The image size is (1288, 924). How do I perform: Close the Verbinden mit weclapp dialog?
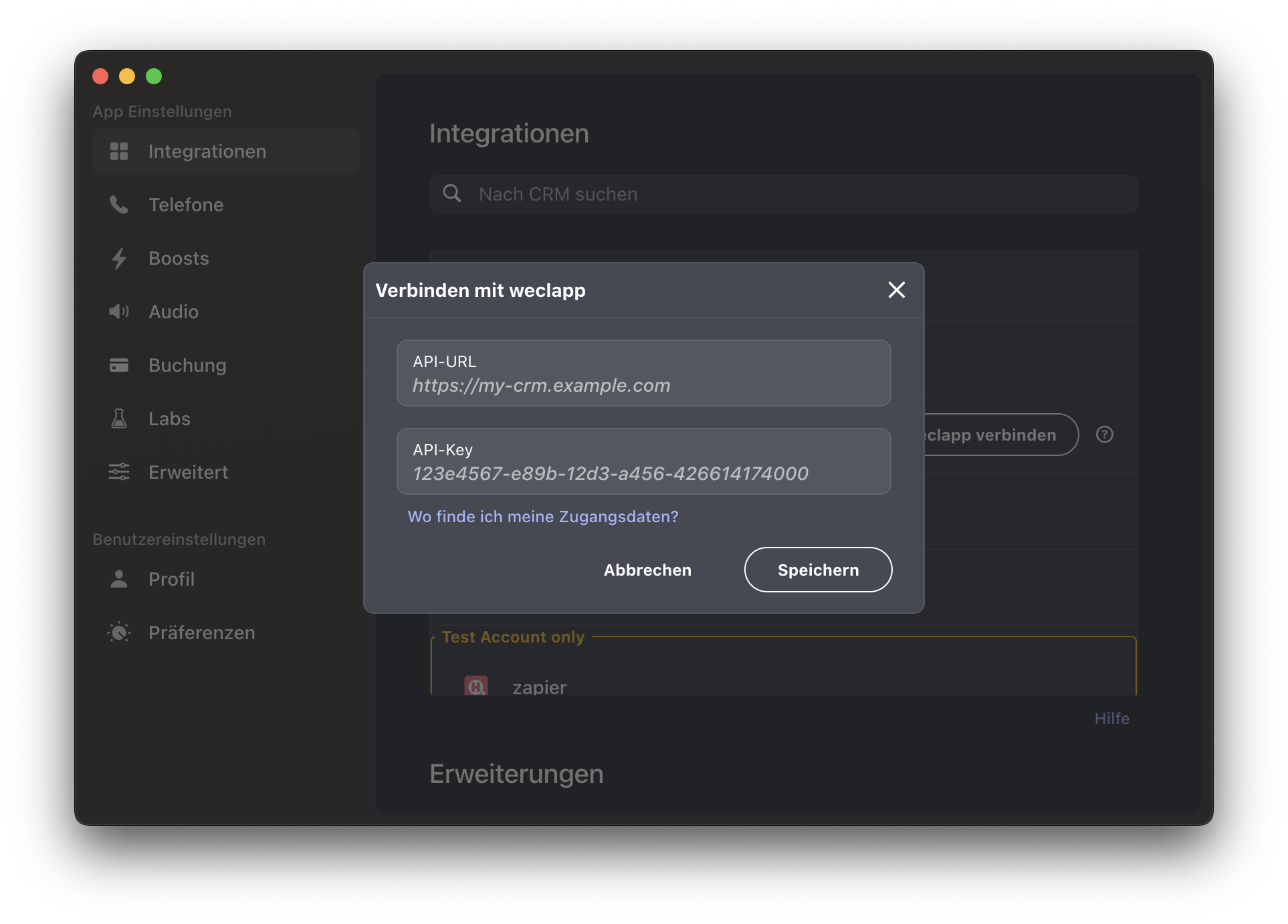click(x=897, y=290)
